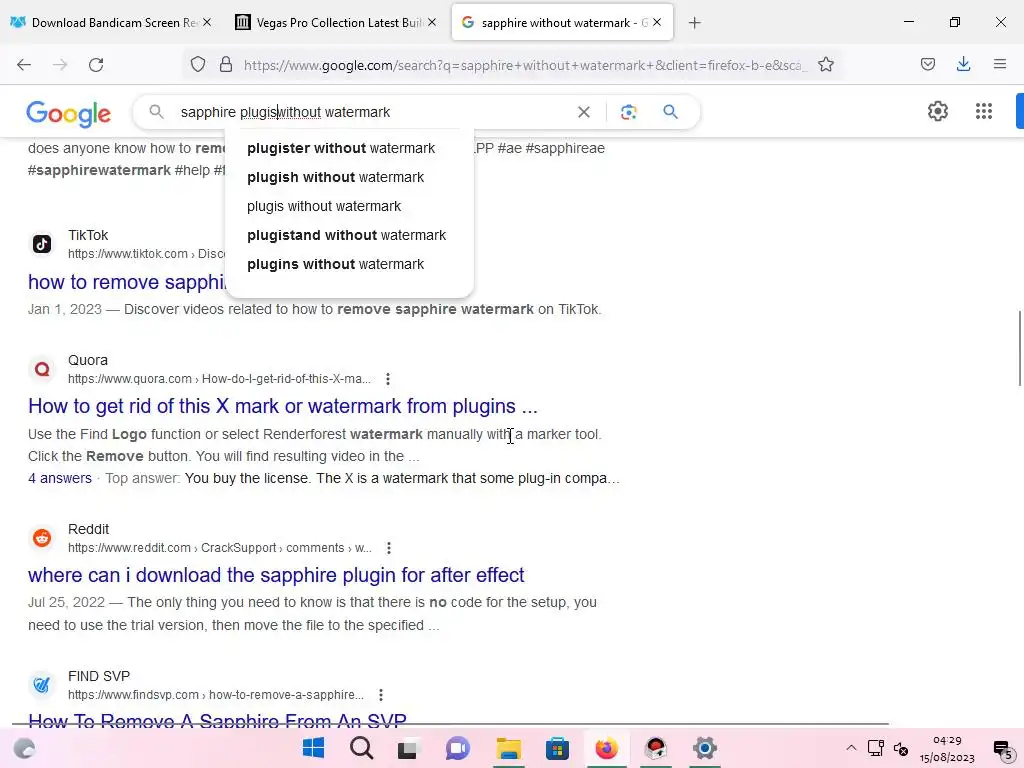Open the Firefox hamburger menu
The height and width of the screenshot is (768, 1024).
click(1000, 64)
